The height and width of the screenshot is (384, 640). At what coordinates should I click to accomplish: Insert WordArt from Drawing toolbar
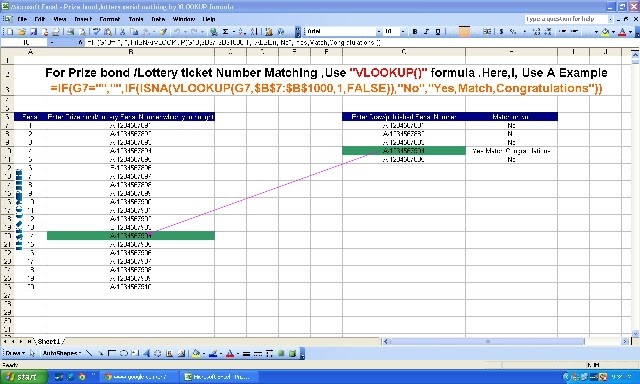coord(147,353)
